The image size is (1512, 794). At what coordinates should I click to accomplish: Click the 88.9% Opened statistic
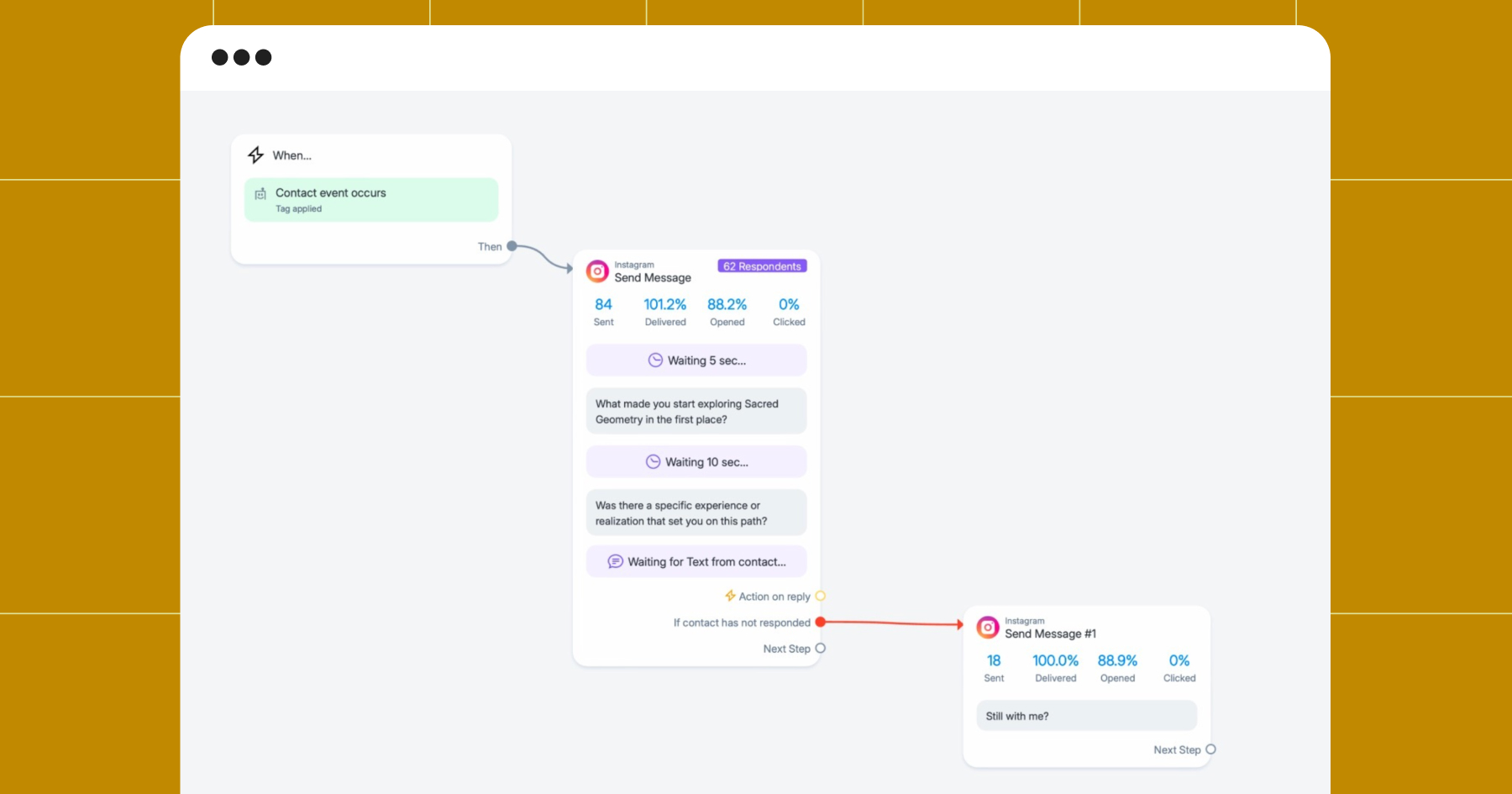1117,668
